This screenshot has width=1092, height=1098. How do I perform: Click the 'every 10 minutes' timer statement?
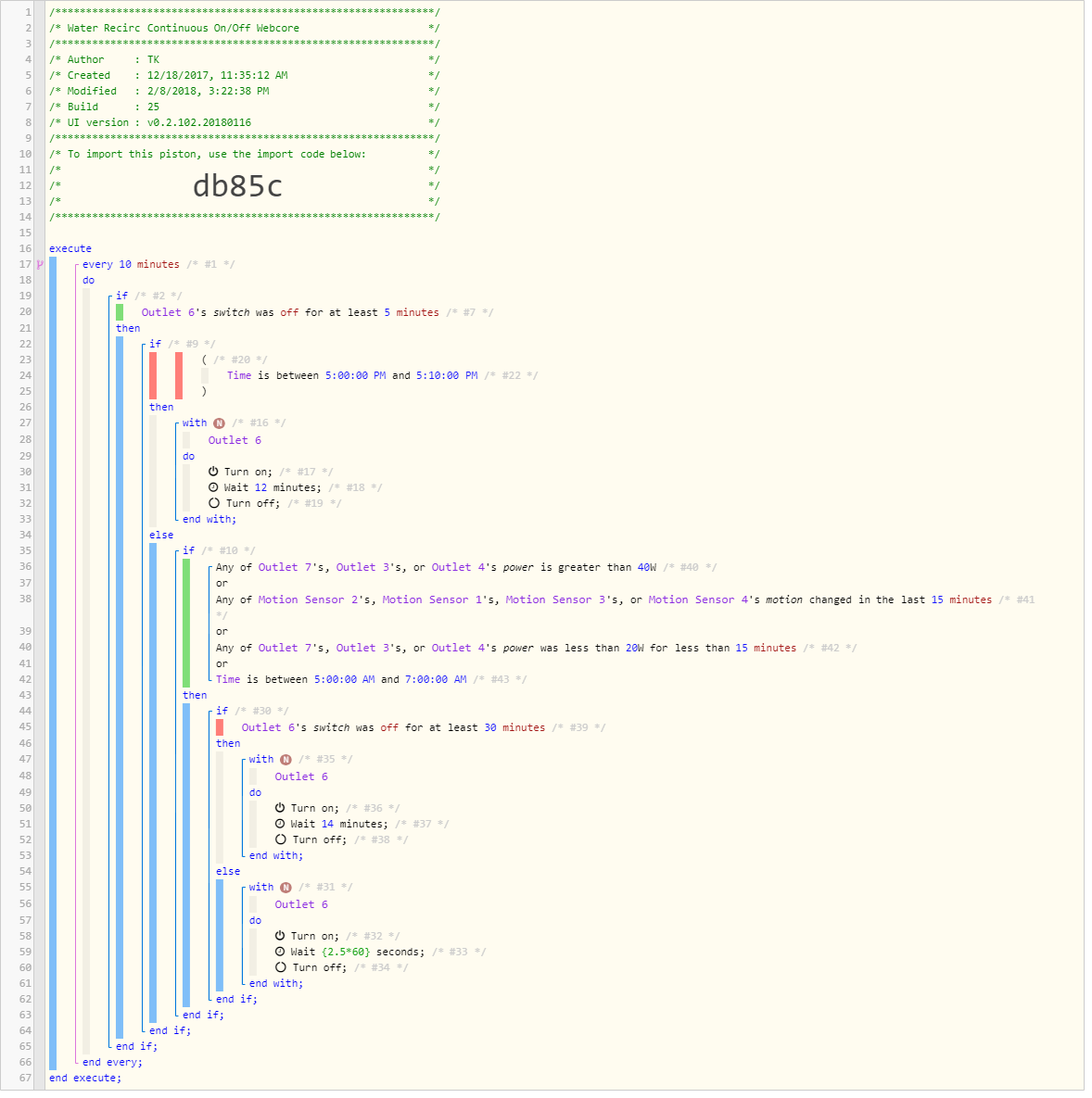[132, 266]
